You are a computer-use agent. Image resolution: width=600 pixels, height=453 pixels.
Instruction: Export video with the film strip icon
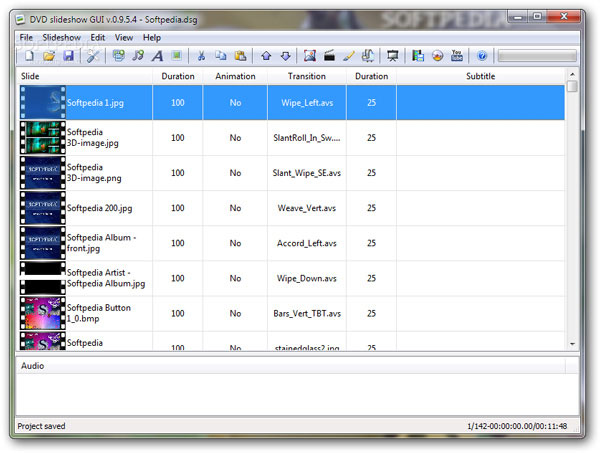click(418, 56)
